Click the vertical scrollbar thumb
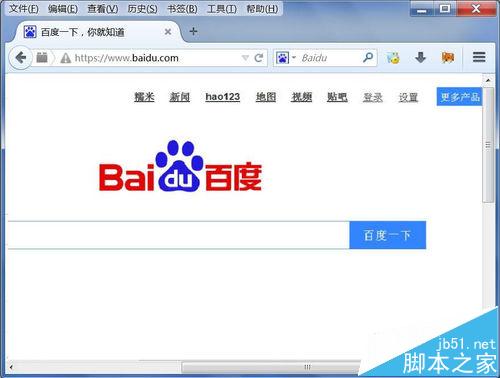The width and height of the screenshot is (500, 378). pos(488,145)
